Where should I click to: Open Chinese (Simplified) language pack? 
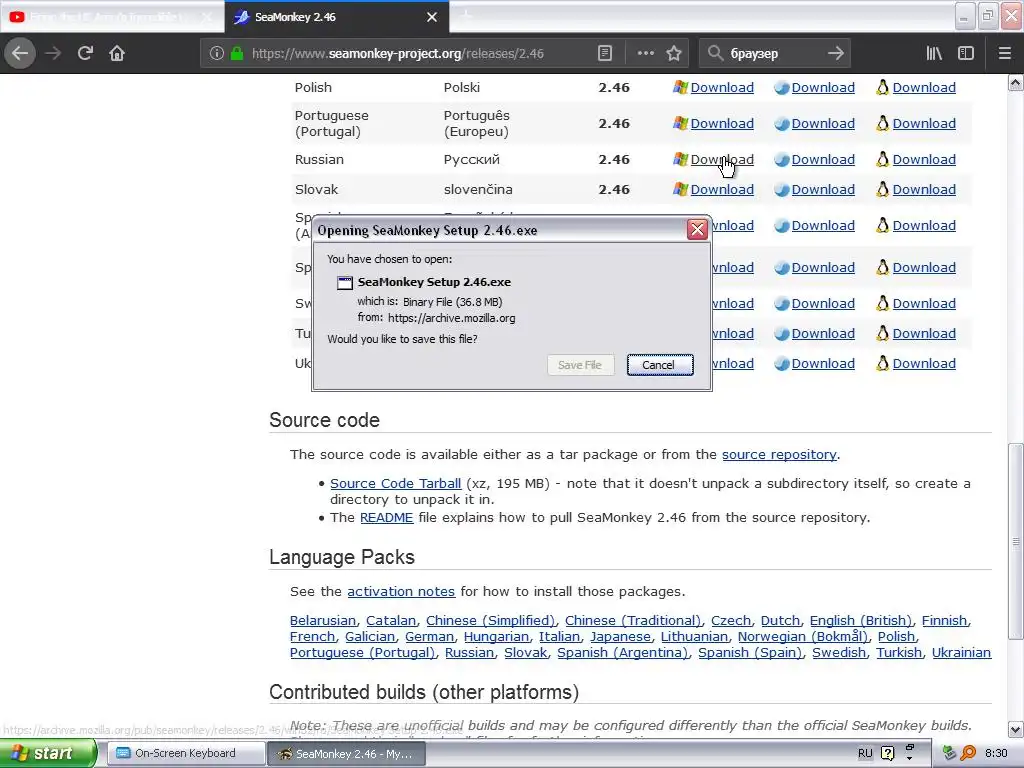pos(490,620)
